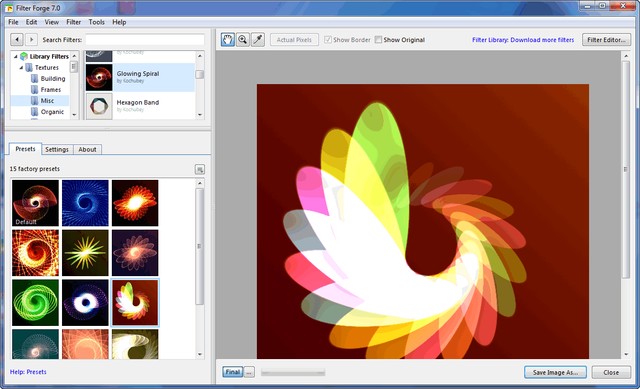
Task: Click the Search Filters input field
Action: 145,40
